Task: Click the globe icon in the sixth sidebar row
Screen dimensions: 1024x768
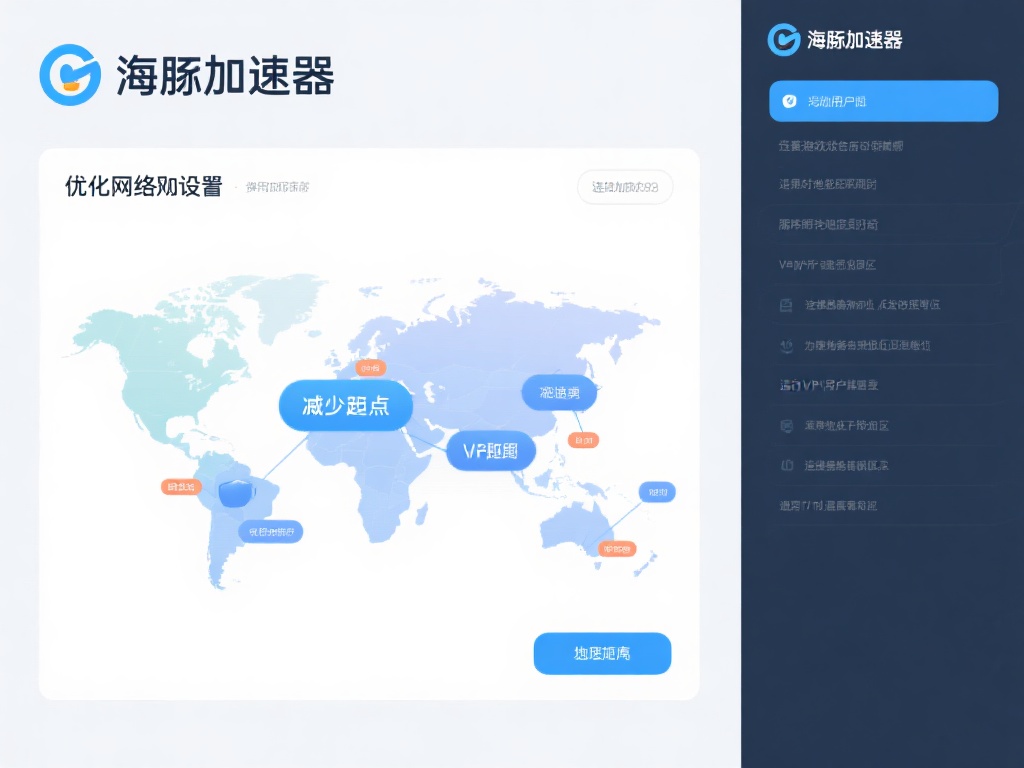Action: pyautogui.click(x=787, y=344)
